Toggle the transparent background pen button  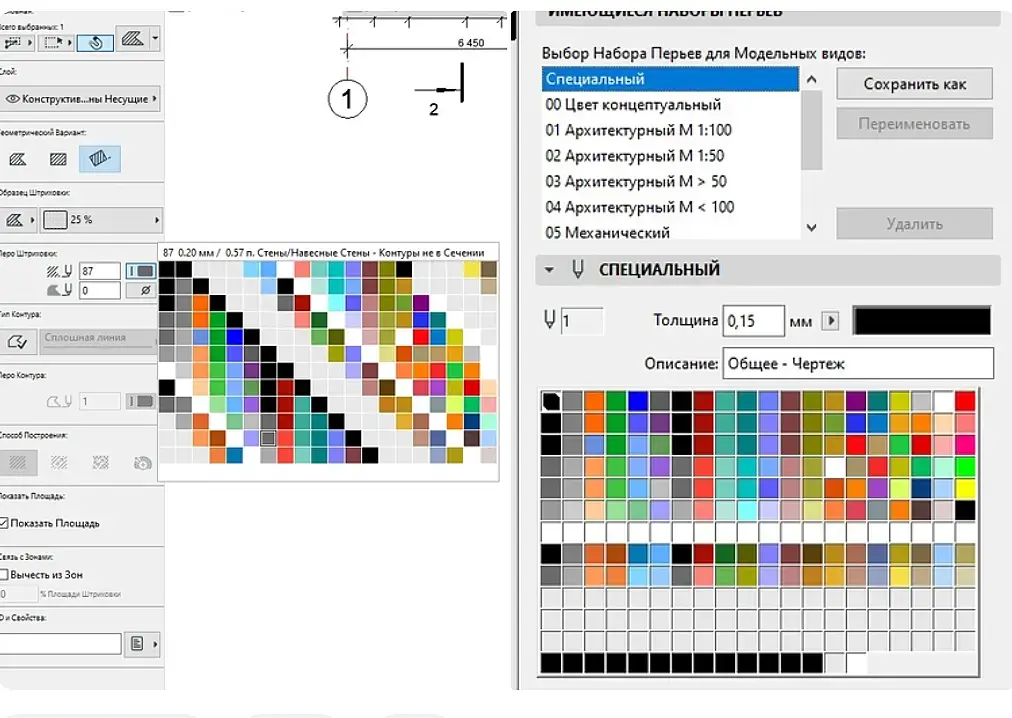[x=142, y=291]
